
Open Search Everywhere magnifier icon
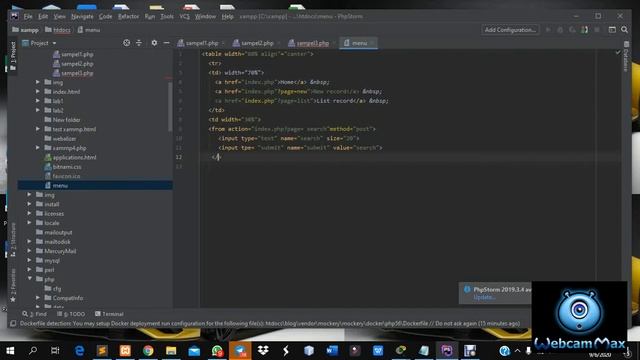coord(624,30)
